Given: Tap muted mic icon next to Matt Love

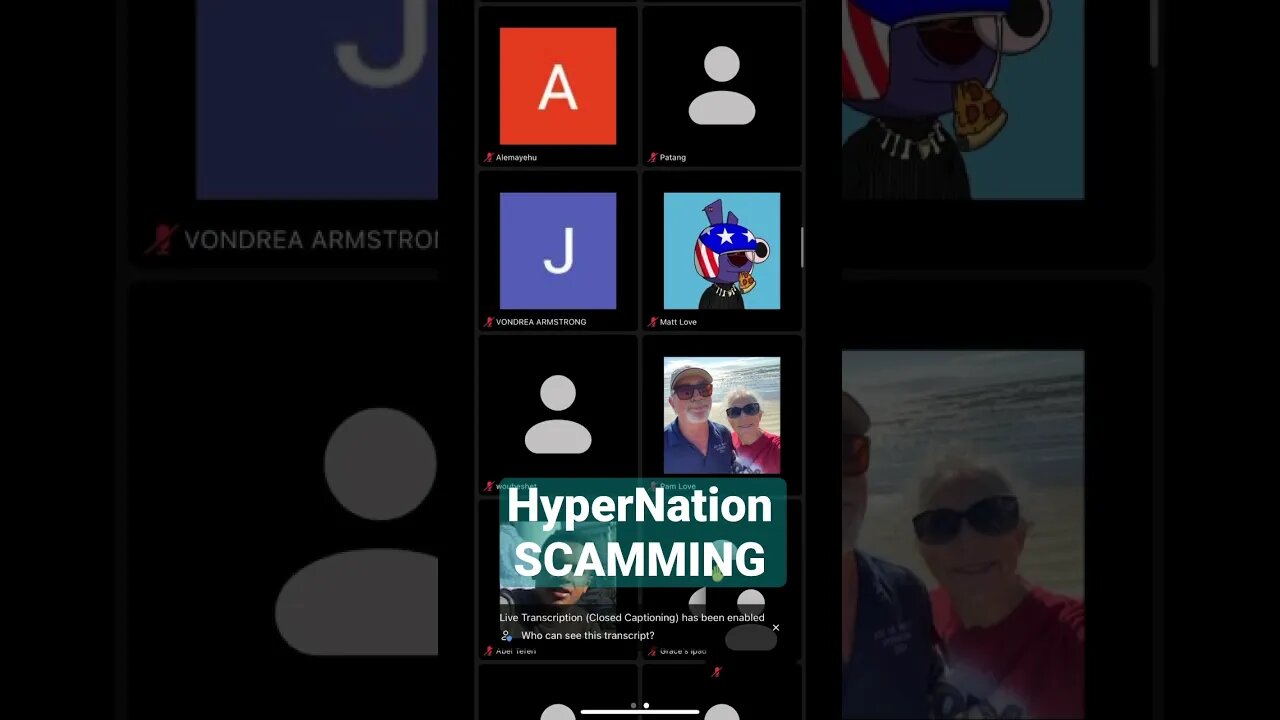Looking at the screenshot, I should click(x=653, y=322).
